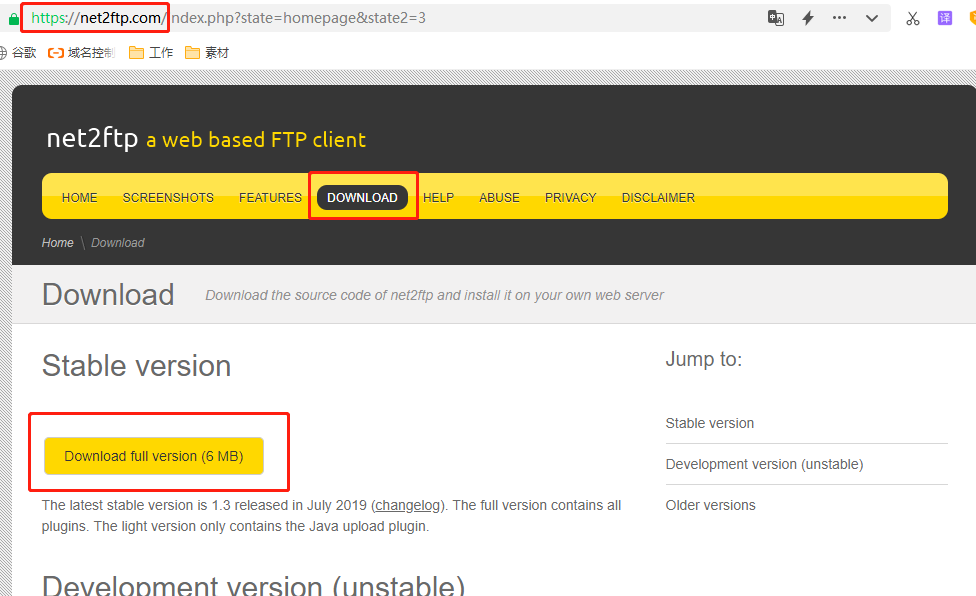Expand the address bar dropdown chevron
This screenshot has width=976, height=596.
(871, 18)
